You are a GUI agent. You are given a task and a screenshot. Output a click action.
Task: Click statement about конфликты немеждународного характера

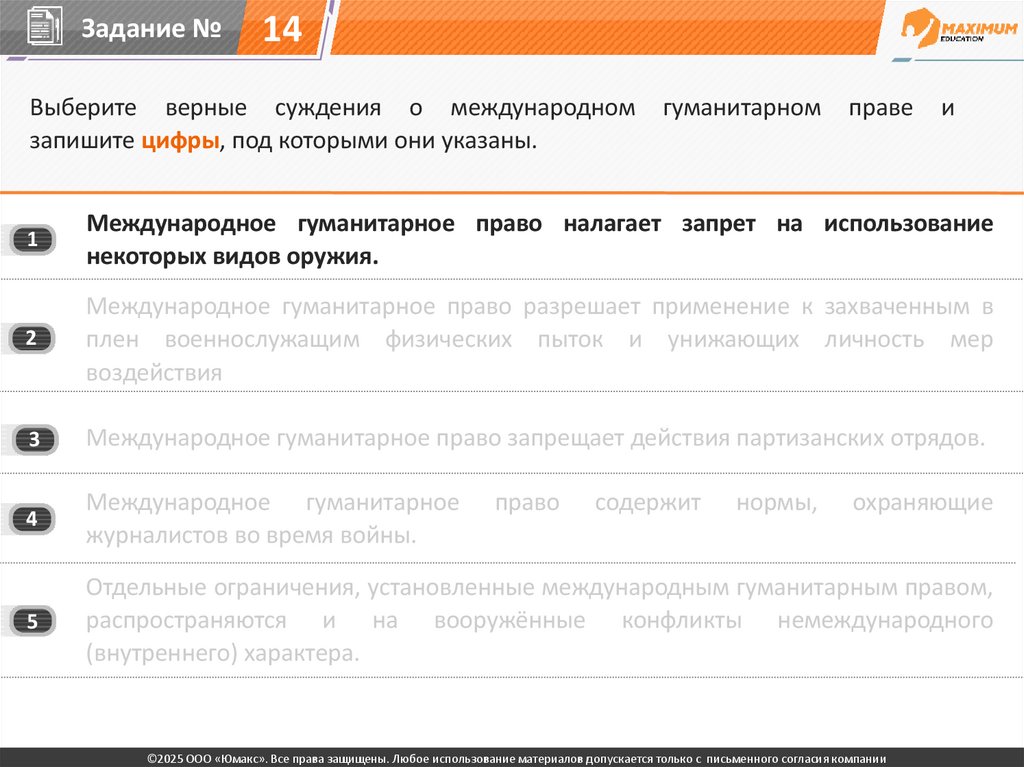point(539,620)
